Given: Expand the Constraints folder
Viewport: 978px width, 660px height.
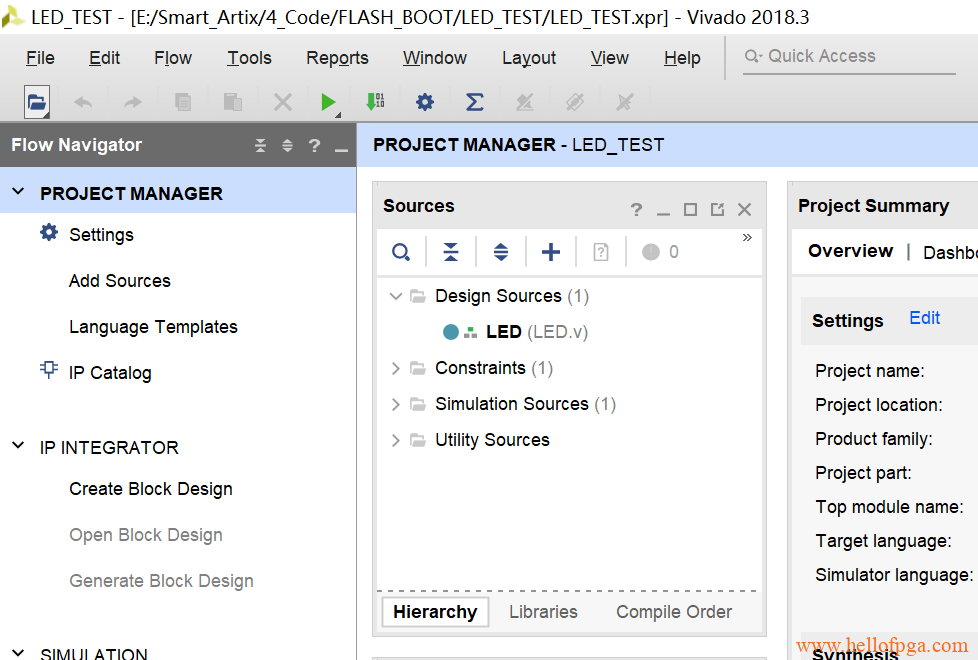Looking at the screenshot, I should [x=396, y=368].
